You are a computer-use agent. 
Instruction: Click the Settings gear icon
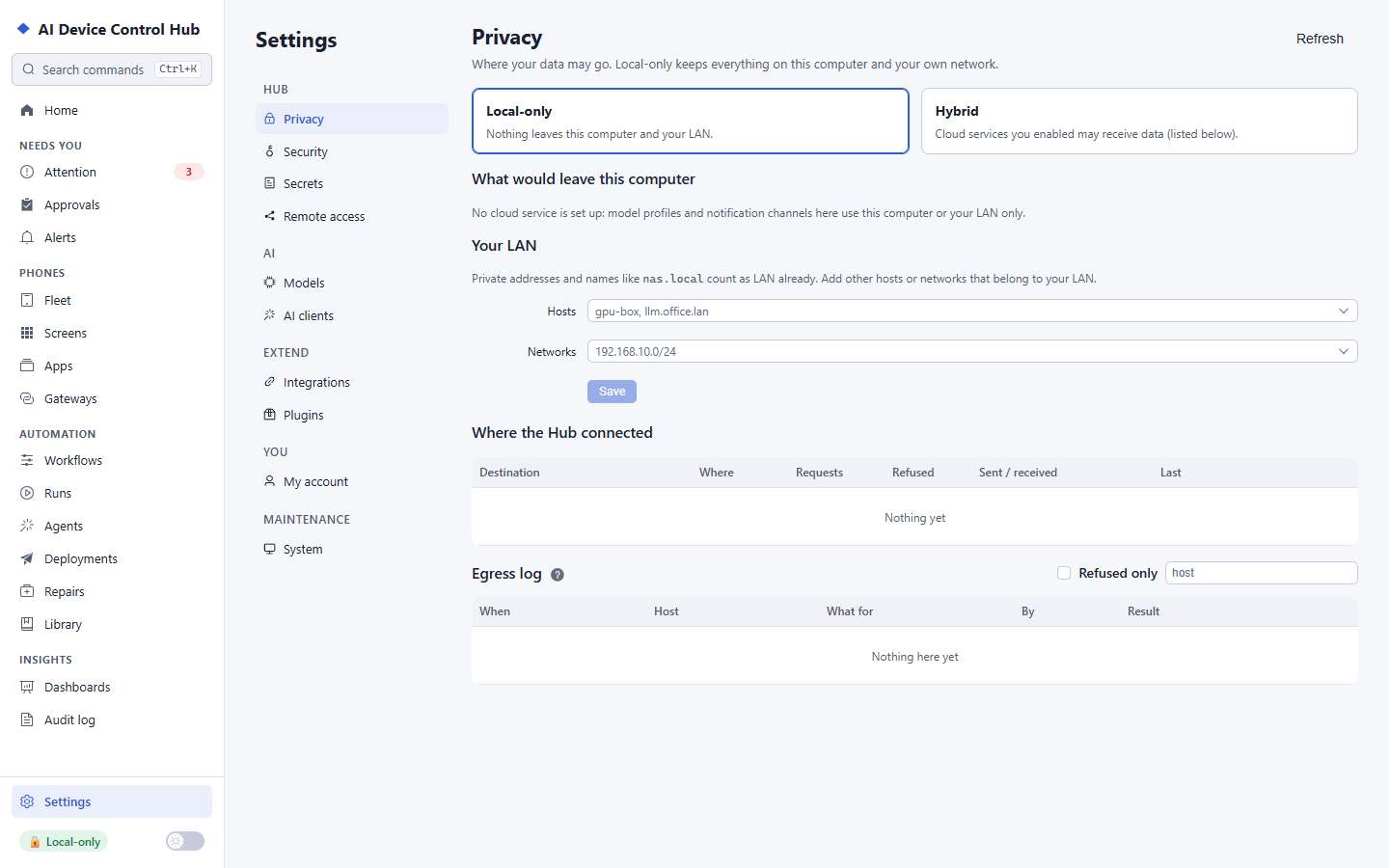tap(27, 802)
